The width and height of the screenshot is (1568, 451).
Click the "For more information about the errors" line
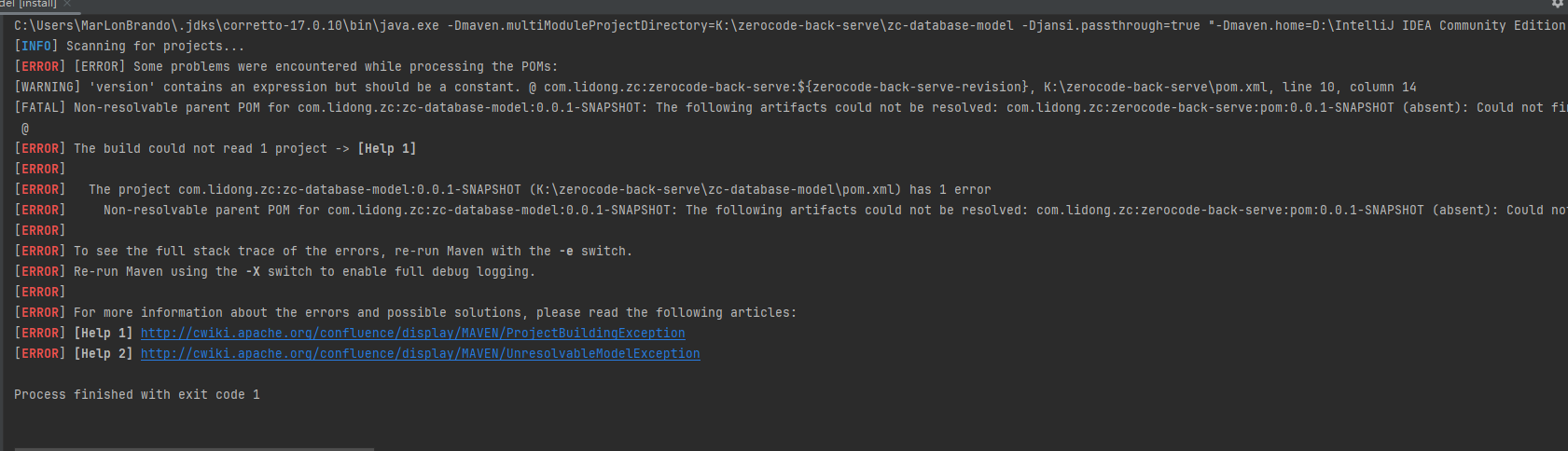435,313
